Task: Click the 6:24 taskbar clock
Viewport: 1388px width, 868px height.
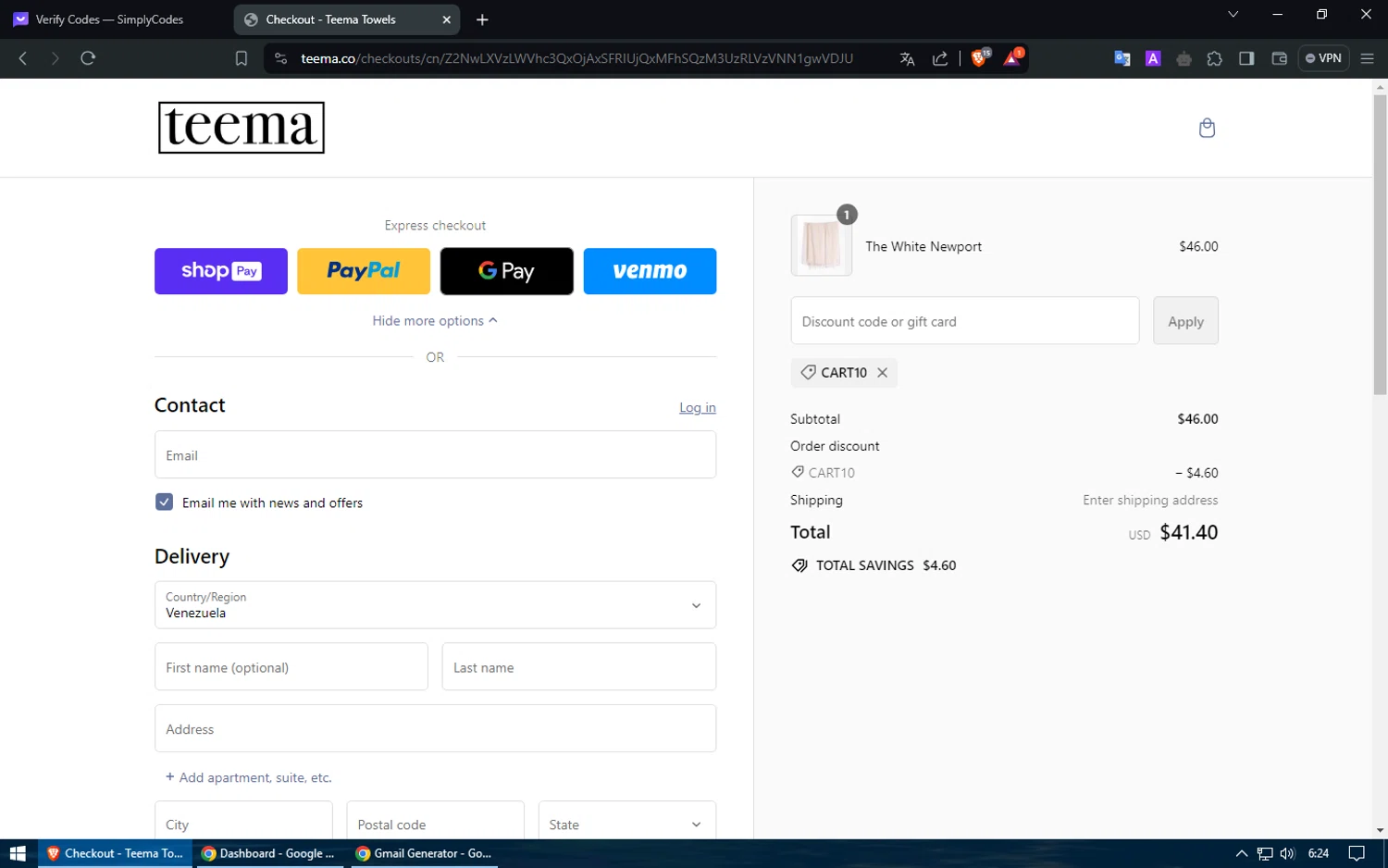Action: [1319, 853]
